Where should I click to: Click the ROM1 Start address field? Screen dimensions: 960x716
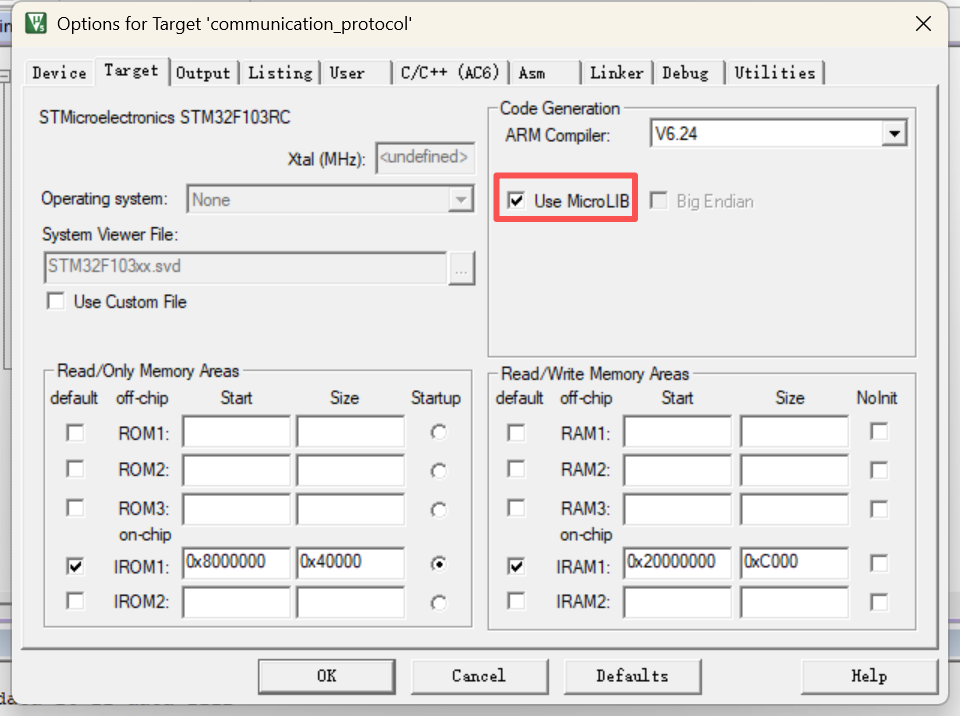(x=236, y=432)
